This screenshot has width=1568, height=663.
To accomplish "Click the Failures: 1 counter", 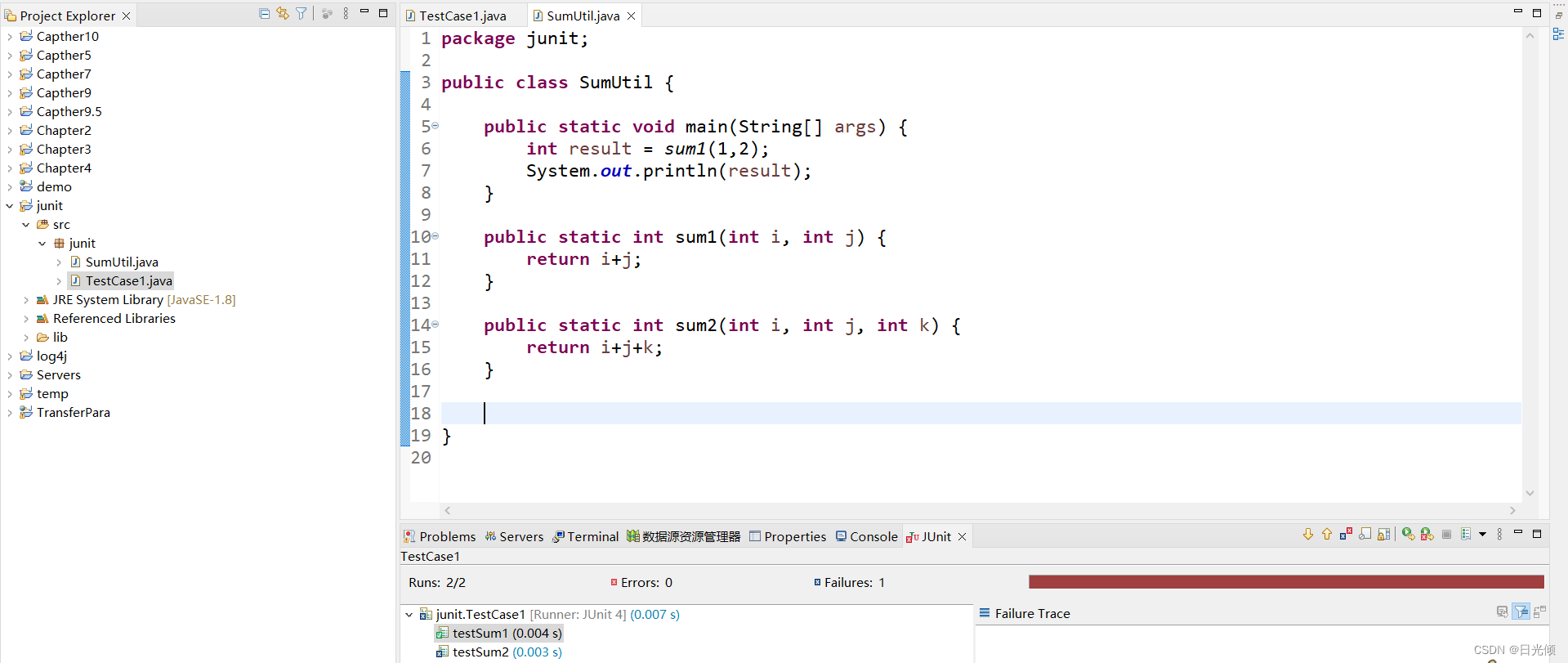I will click(x=849, y=582).
